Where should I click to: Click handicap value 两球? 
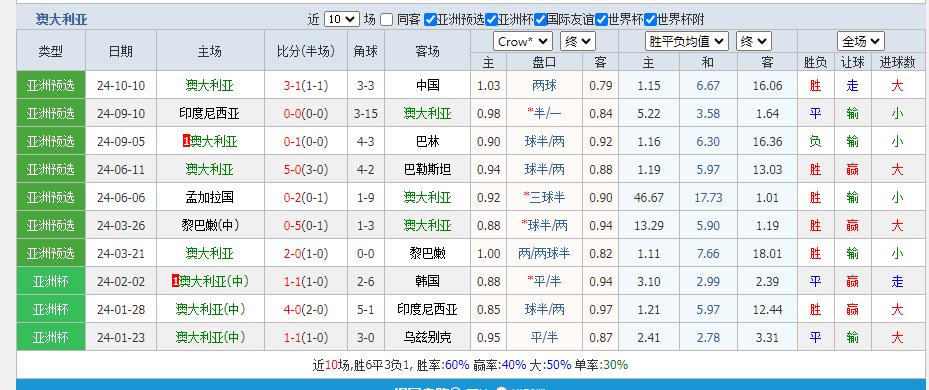coord(544,85)
